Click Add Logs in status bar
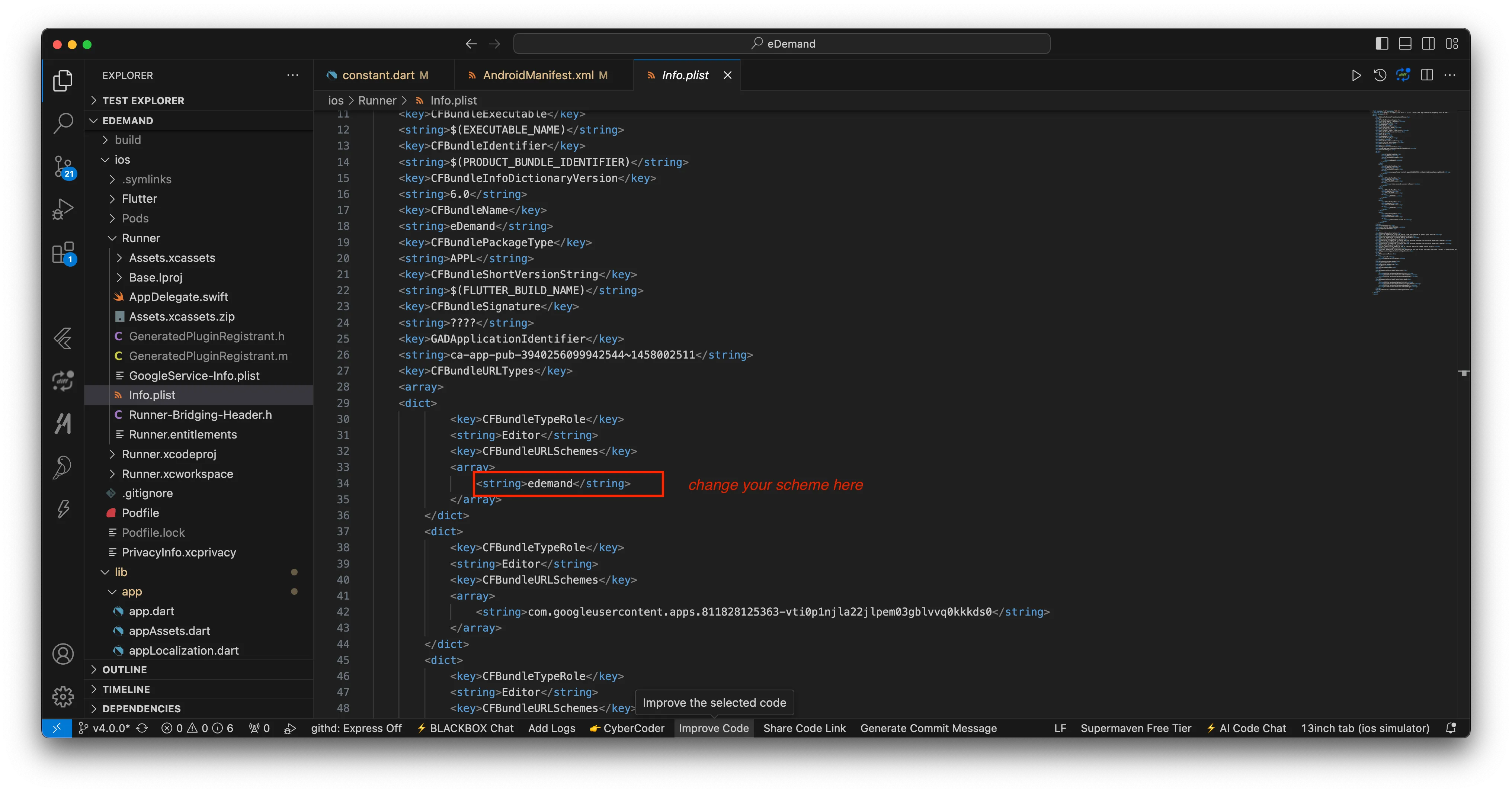Viewport: 1512px width, 793px height. pos(551,728)
